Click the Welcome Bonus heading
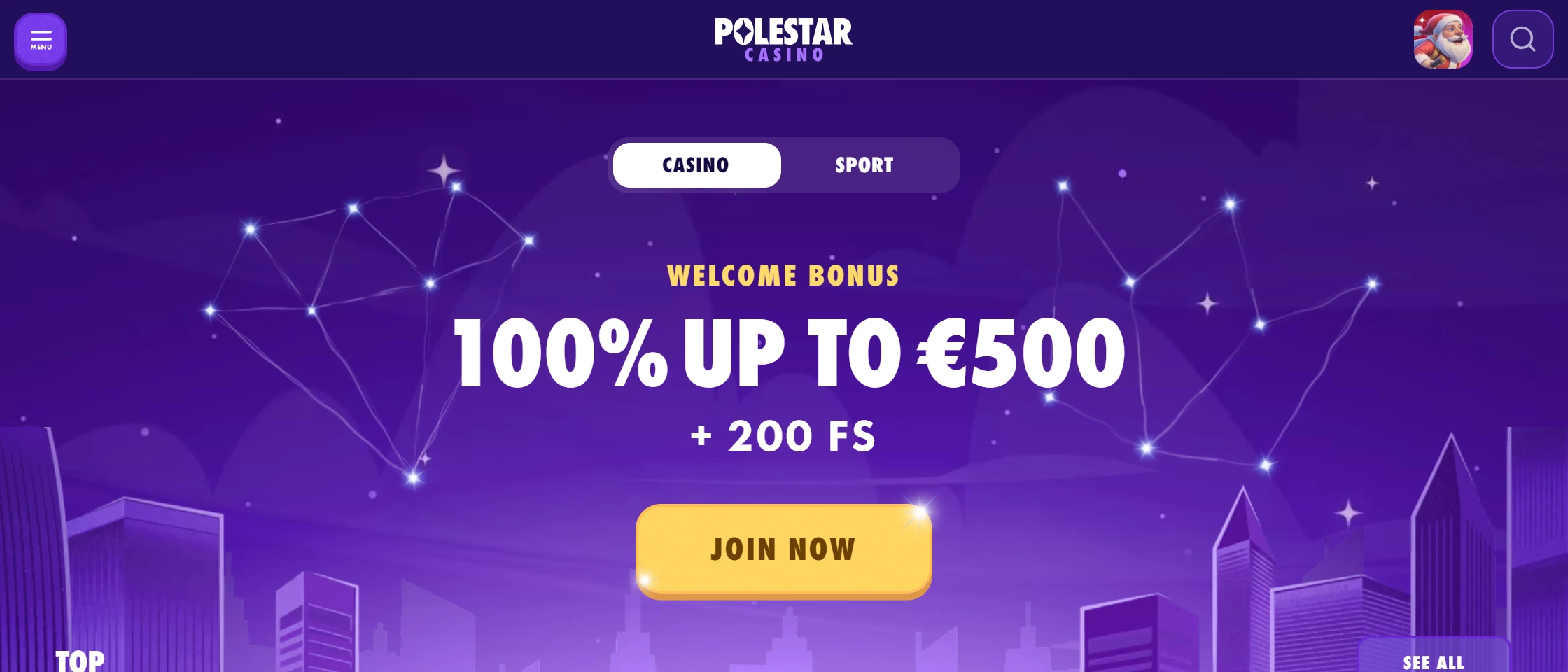Image resolution: width=1568 pixels, height=672 pixels. [783, 276]
